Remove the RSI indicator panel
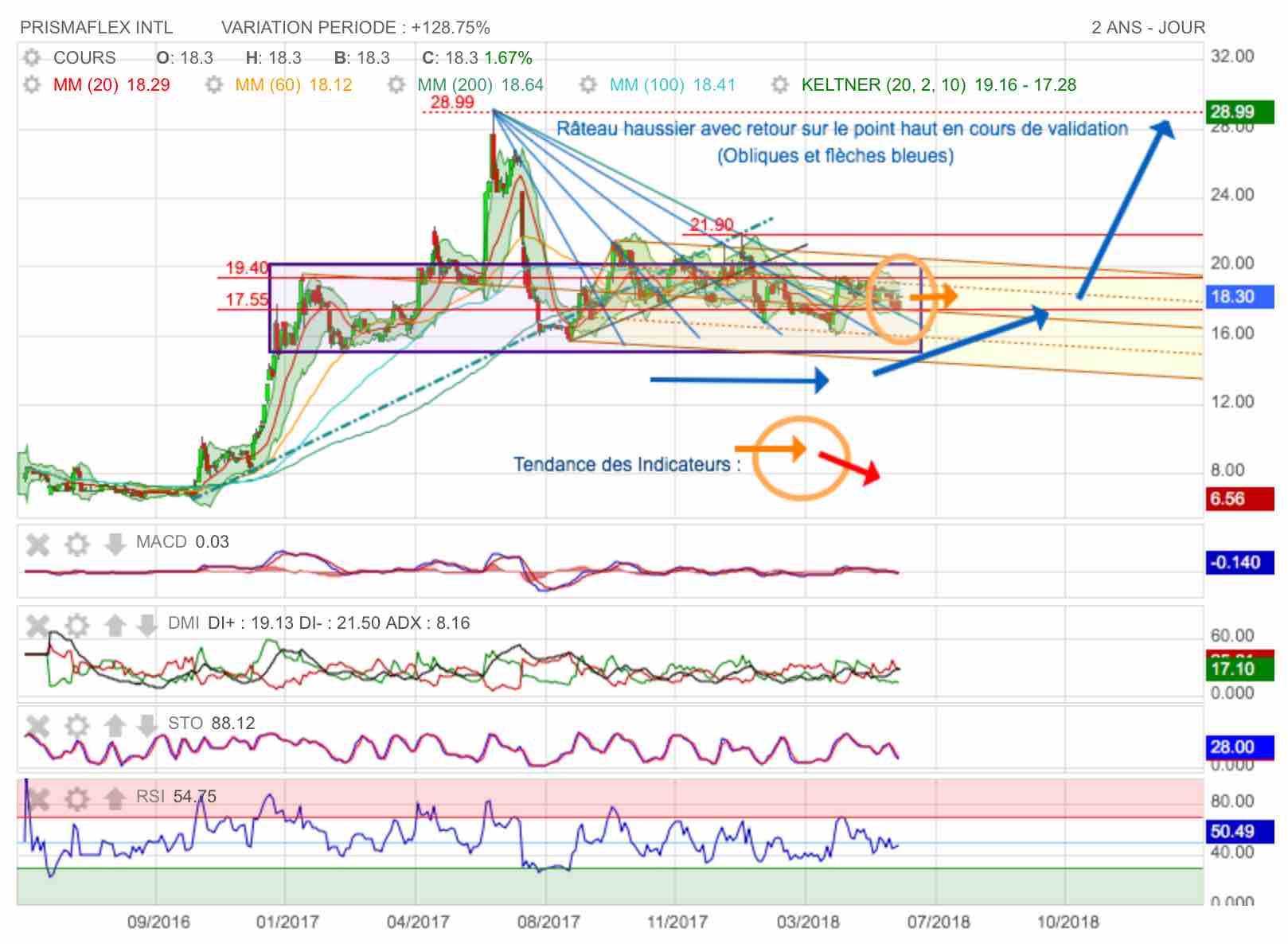This screenshot has height=944, width=1288. tap(38, 798)
